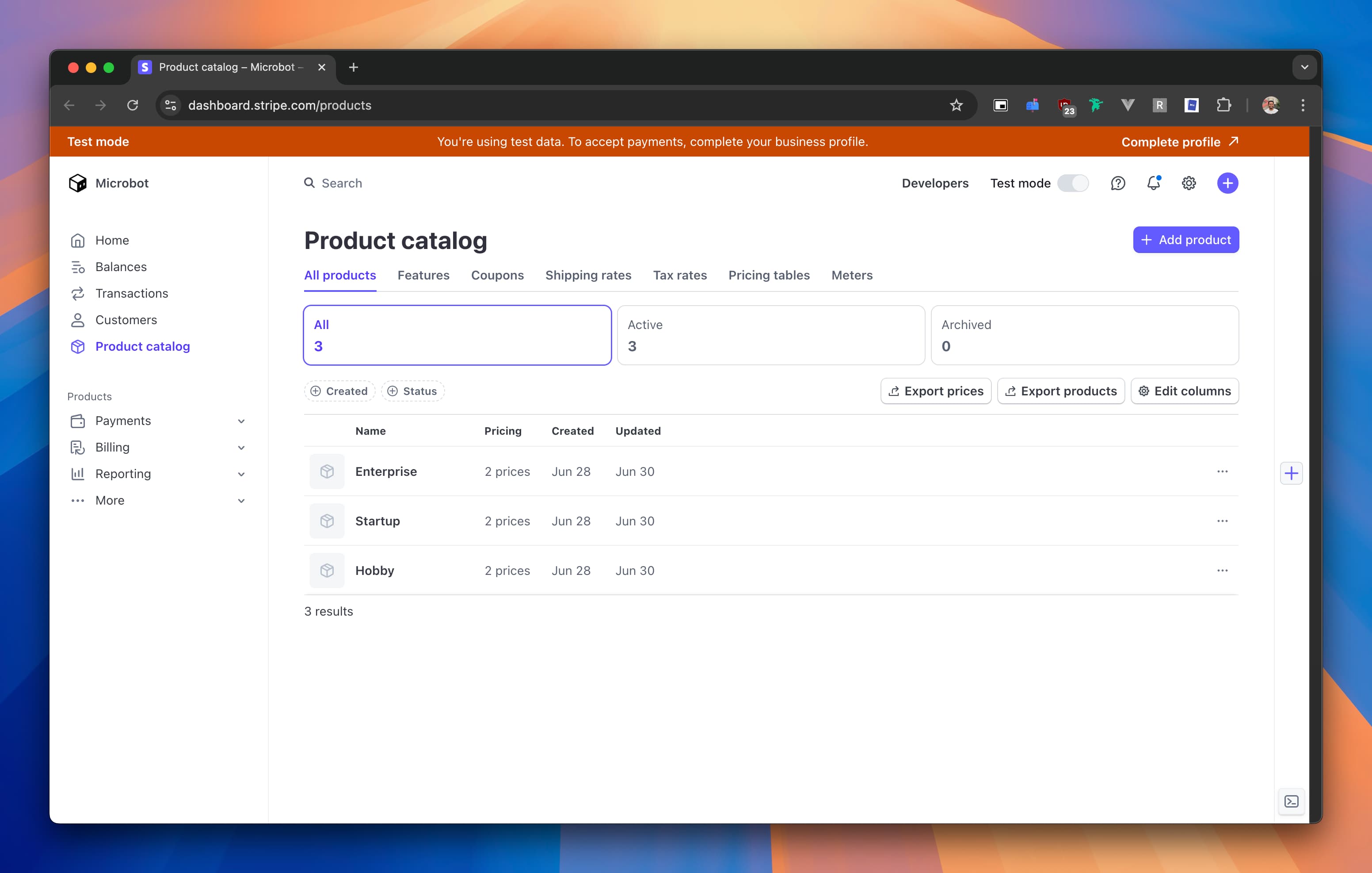Create something new with the plus icon

click(x=1228, y=183)
